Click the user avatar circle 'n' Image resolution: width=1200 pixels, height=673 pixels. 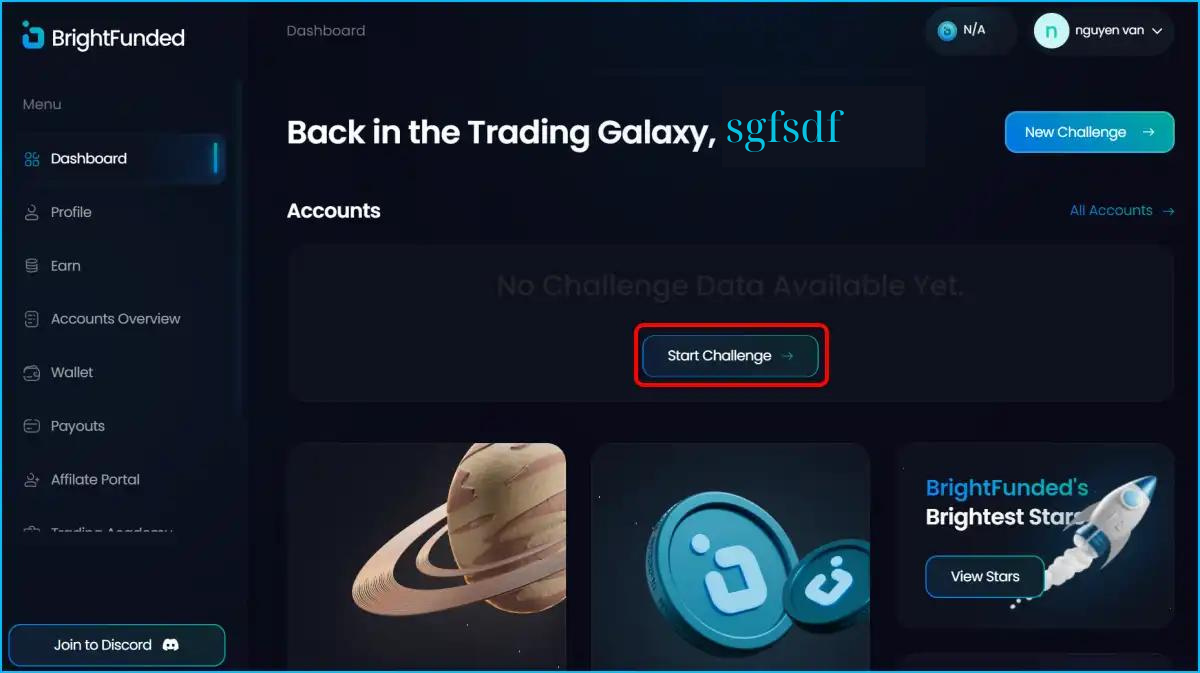[1051, 31]
